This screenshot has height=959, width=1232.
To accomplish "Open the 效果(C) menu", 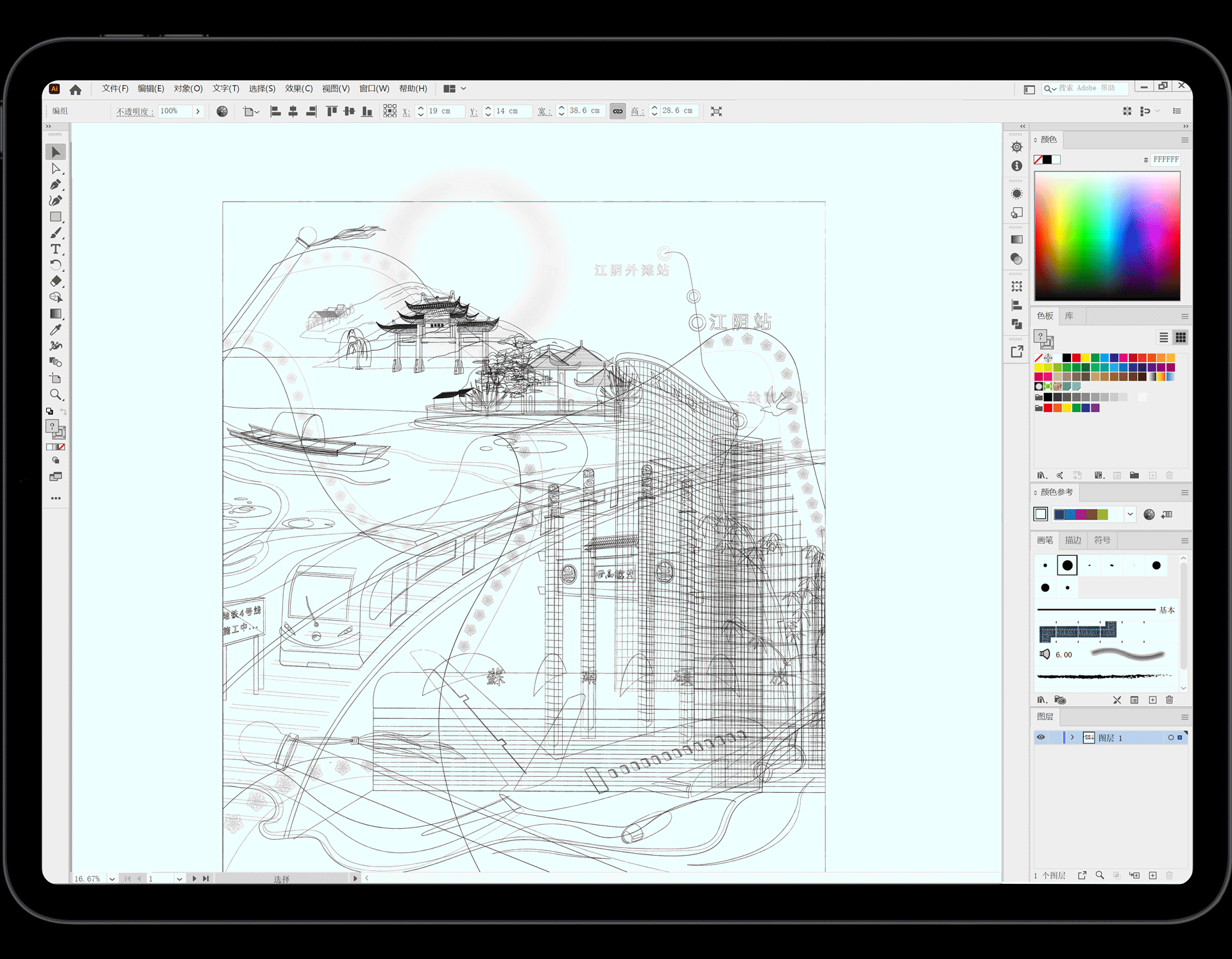I will pos(298,89).
